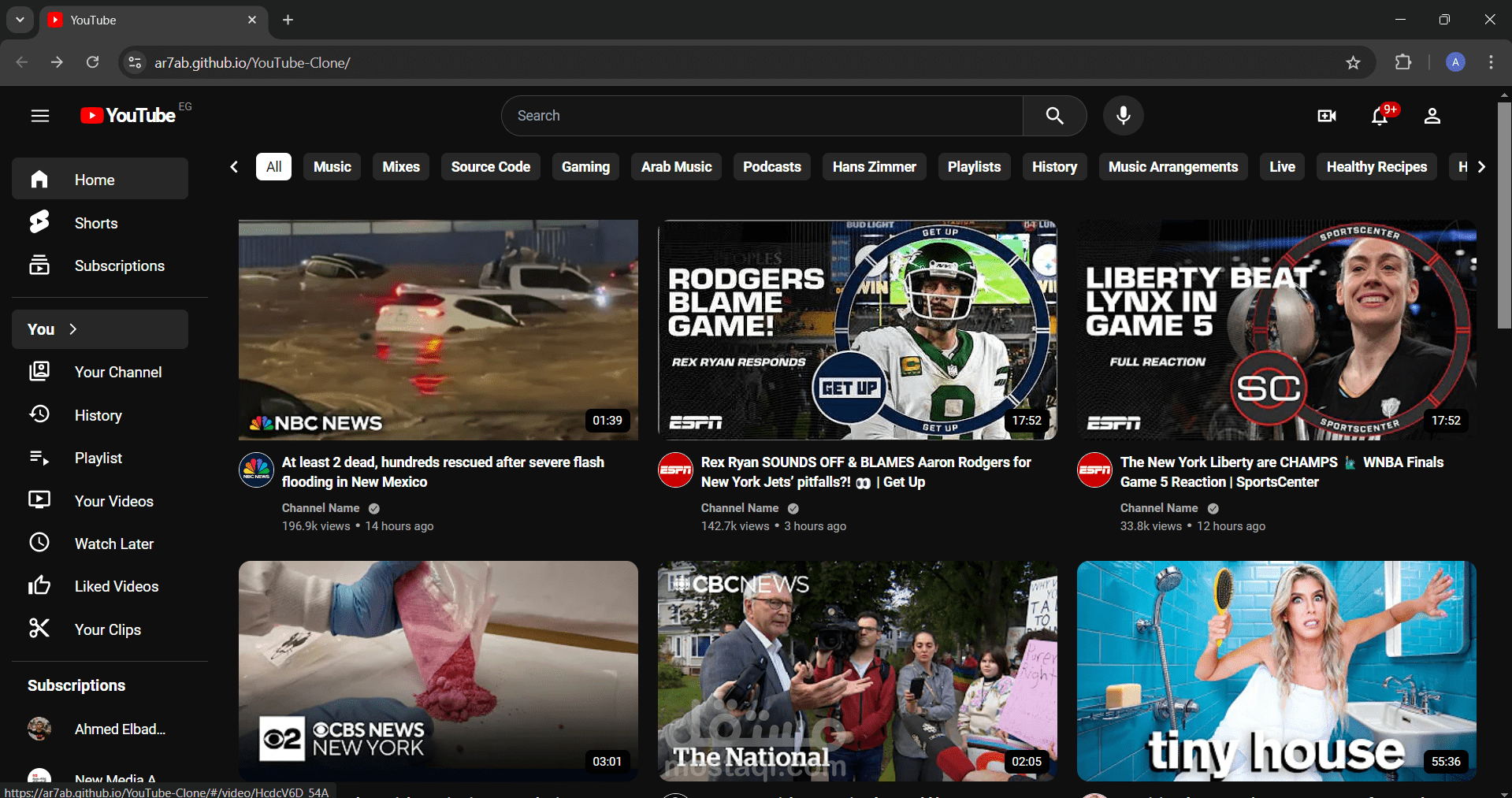Select the Arab Music chip
The image size is (1512, 798).
click(x=676, y=166)
